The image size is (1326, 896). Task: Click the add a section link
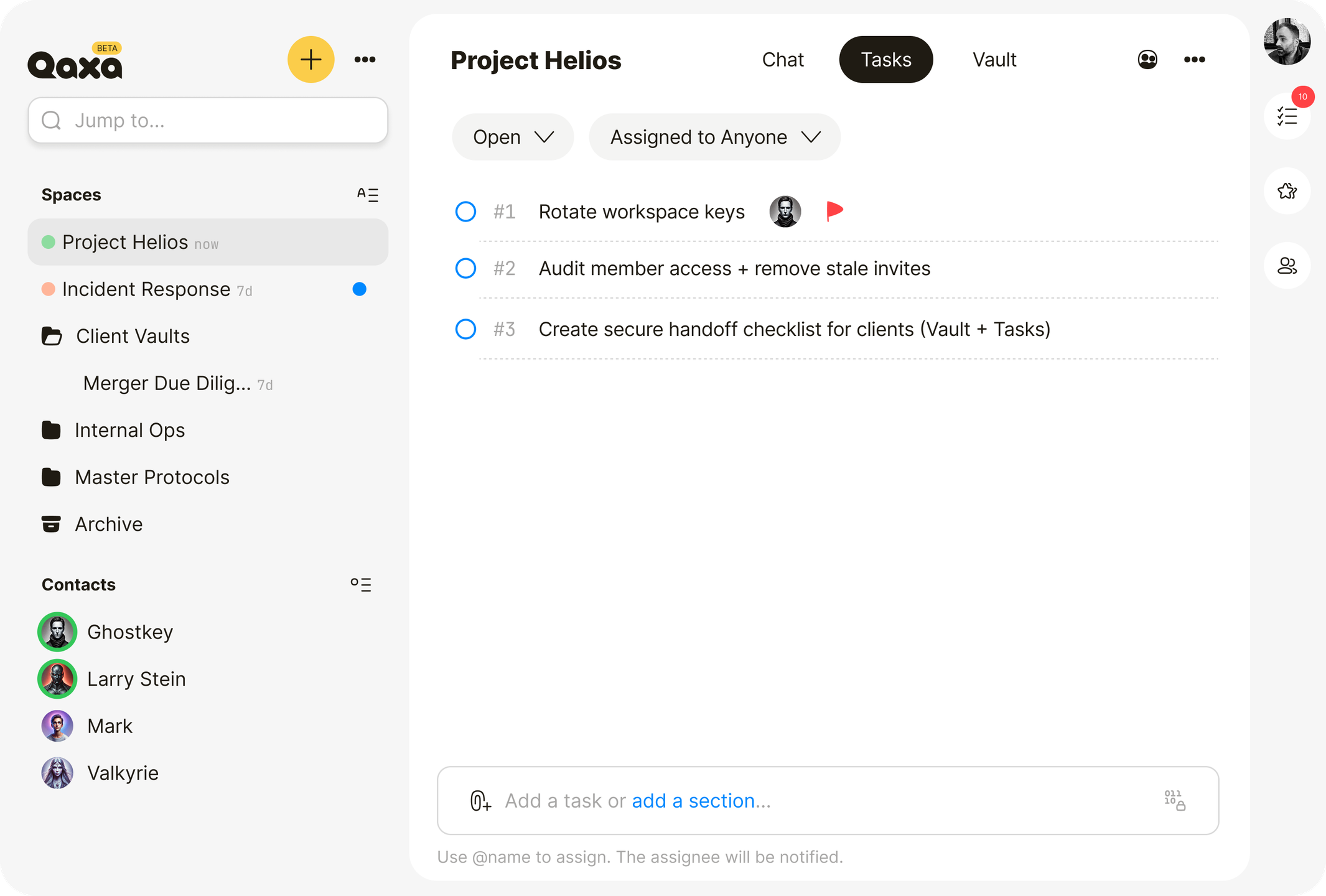pyautogui.click(x=693, y=801)
